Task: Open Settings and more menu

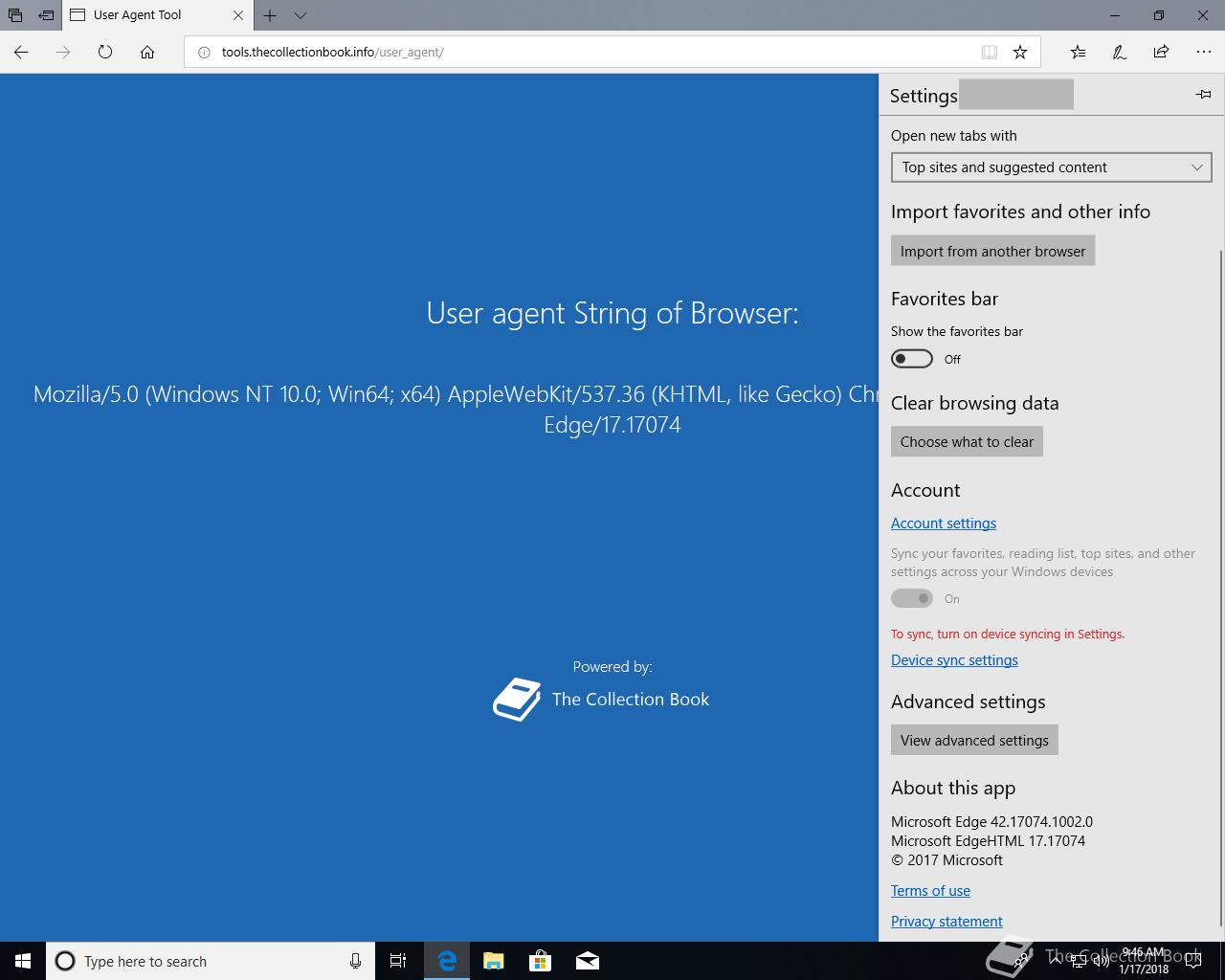Action: click(x=1203, y=53)
